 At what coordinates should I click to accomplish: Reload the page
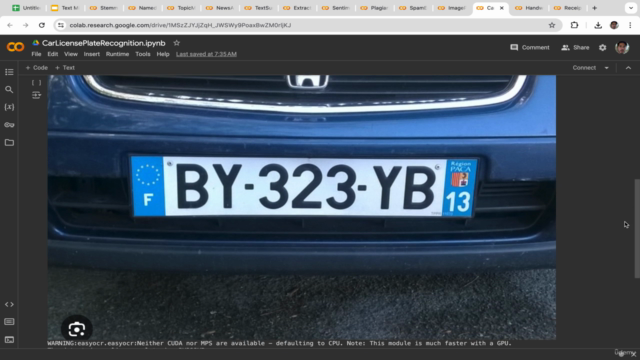coord(42,25)
